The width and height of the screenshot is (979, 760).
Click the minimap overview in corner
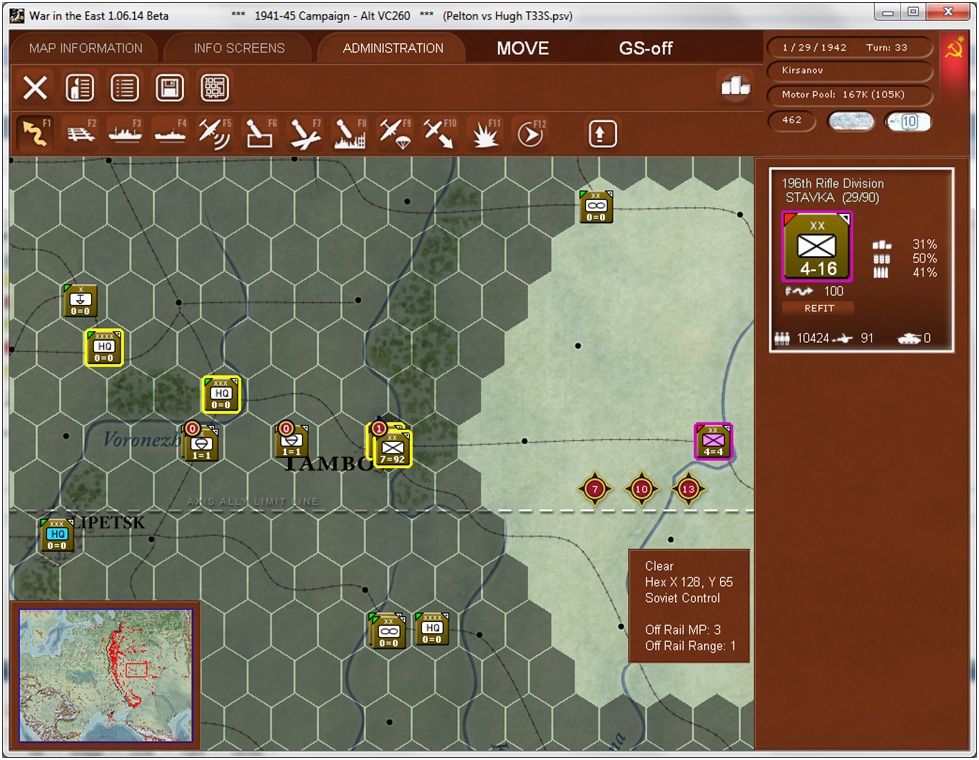pos(106,675)
